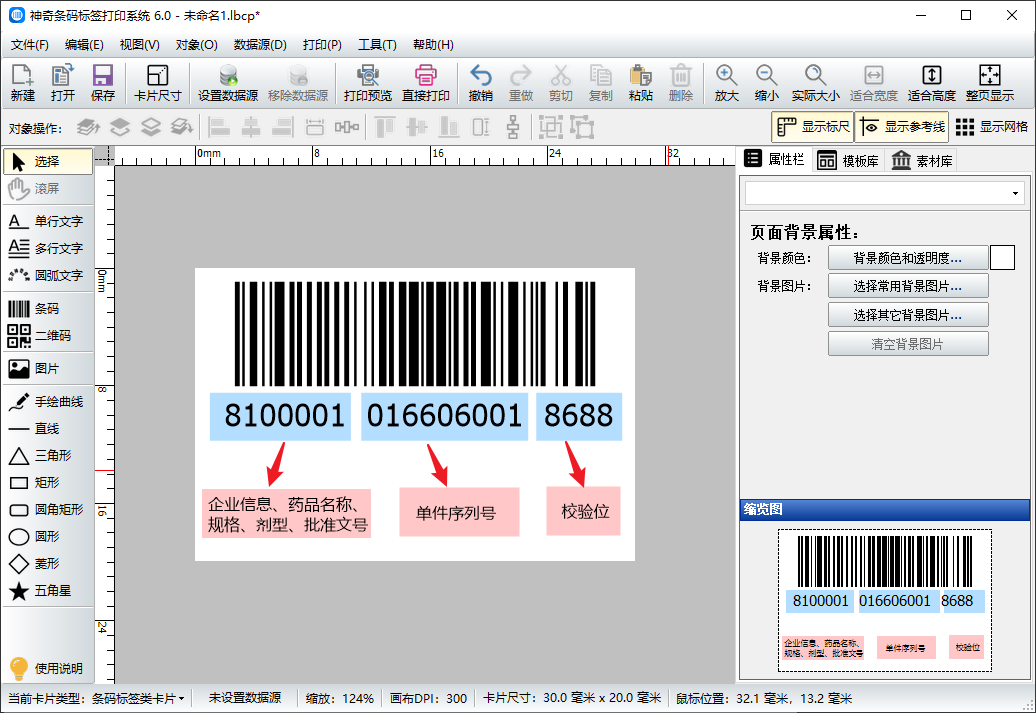Click the barcode graphic on the canvas

click(x=415, y=334)
